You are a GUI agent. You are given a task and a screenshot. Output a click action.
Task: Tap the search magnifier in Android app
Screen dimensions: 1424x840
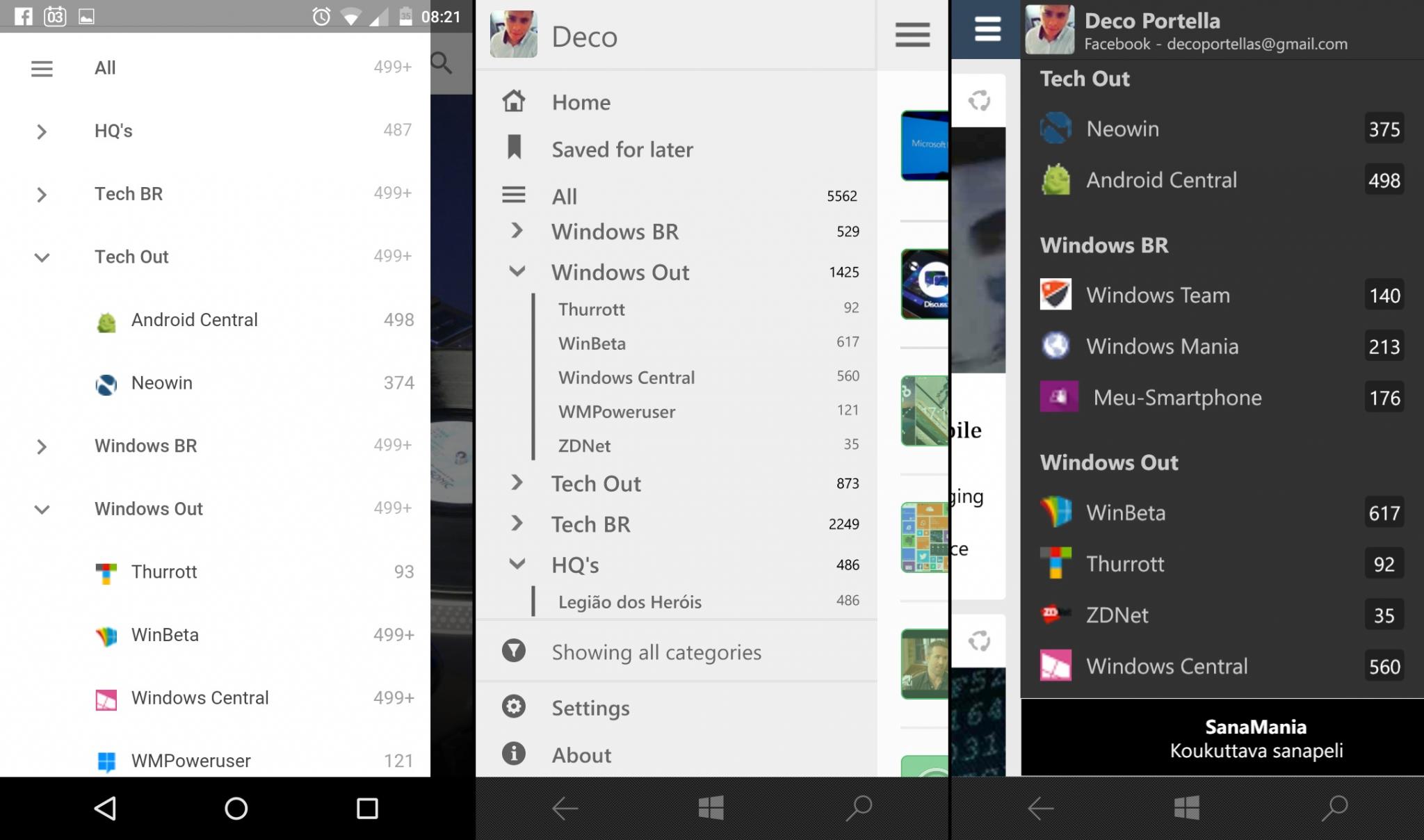point(442,63)
